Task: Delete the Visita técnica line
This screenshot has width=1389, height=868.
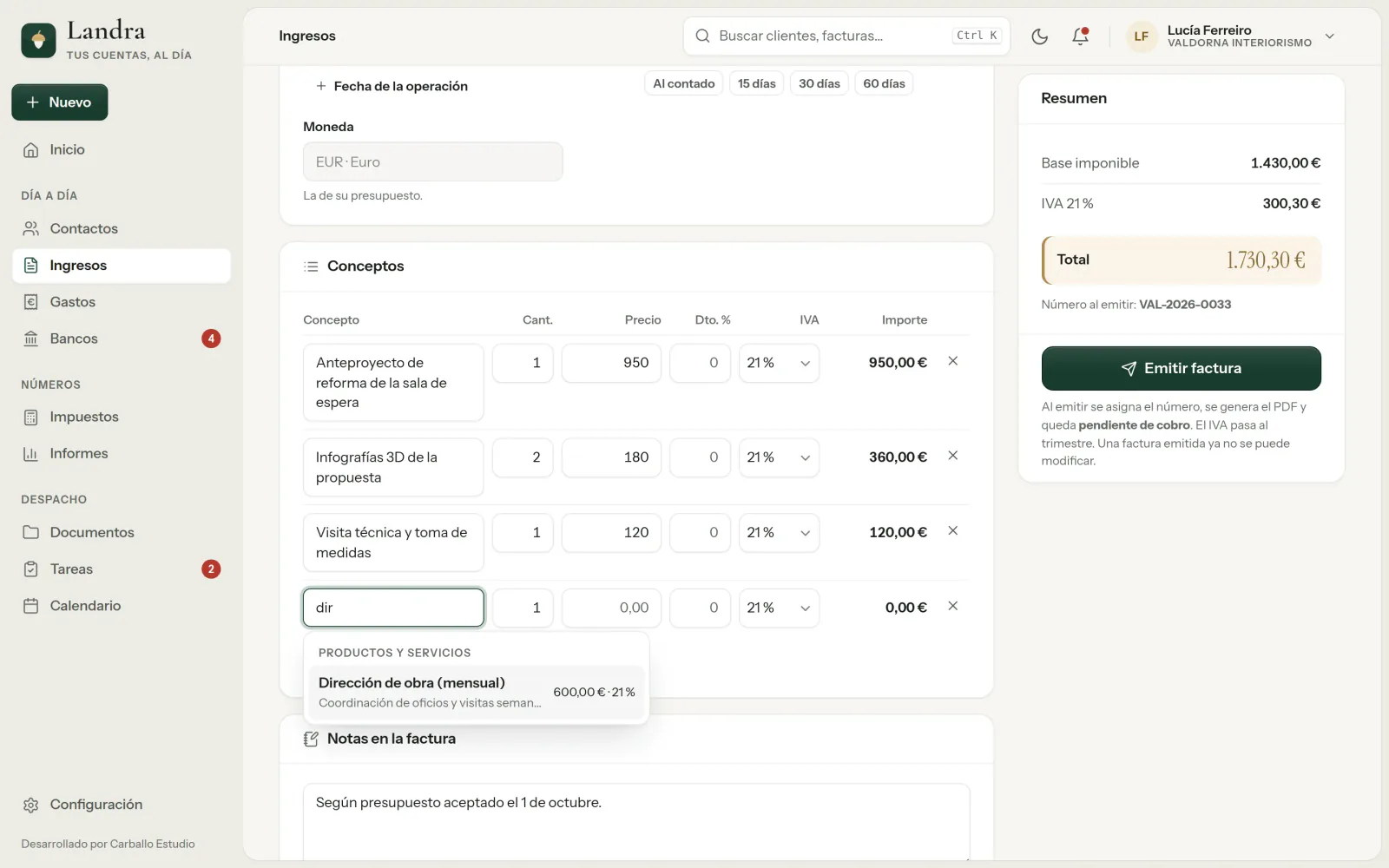Action: (952, 531)
